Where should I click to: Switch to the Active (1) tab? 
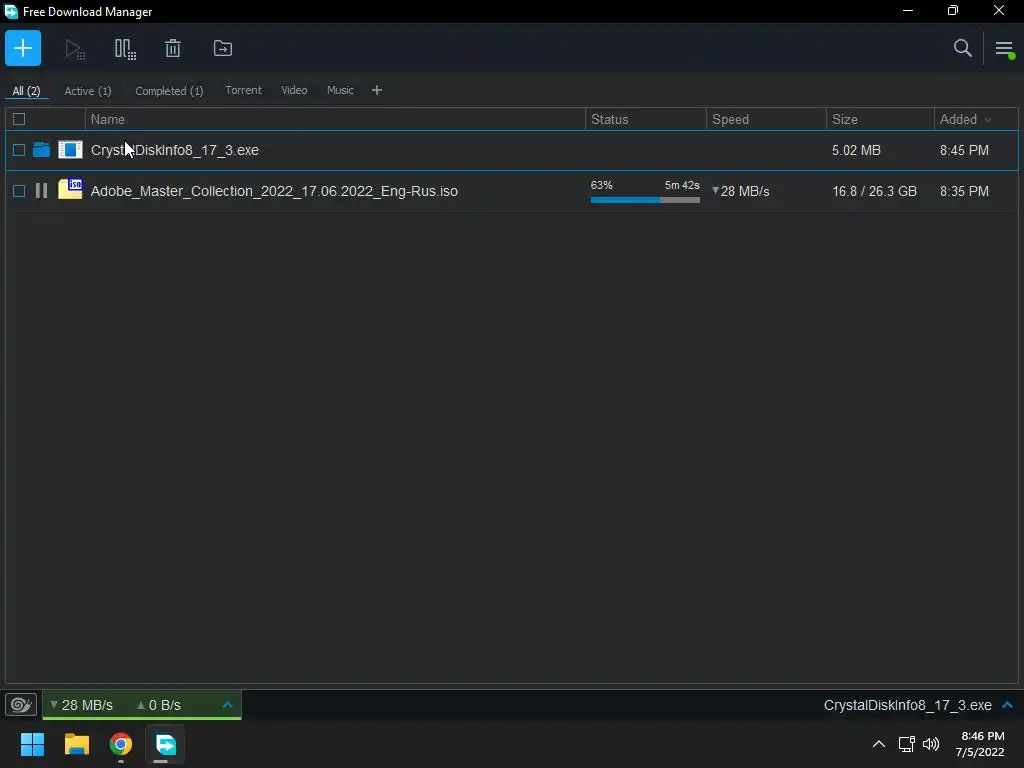click(x=88, y=91)
